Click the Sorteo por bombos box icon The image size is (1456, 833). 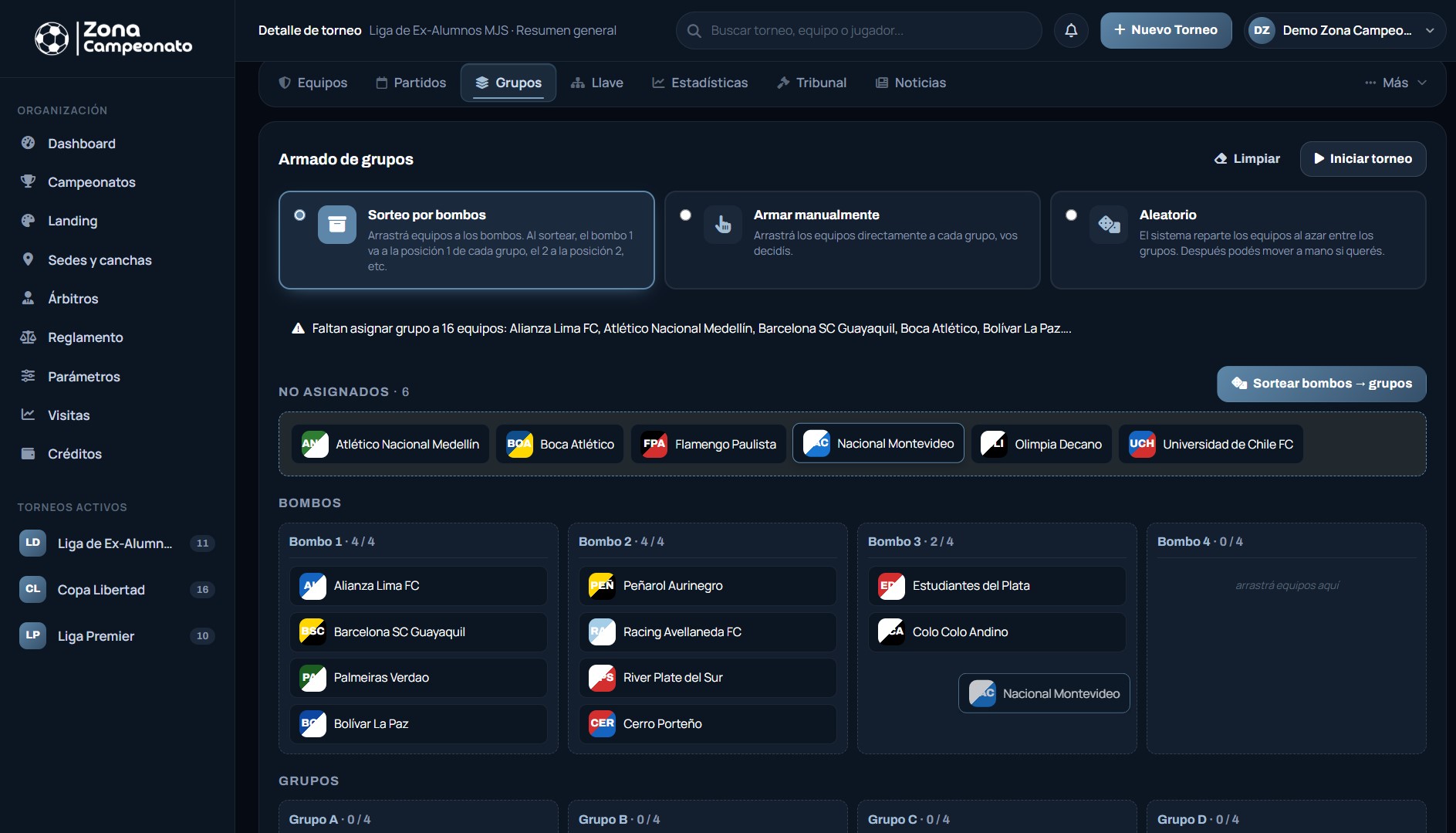pyautogui.click(x=337, y=225)
